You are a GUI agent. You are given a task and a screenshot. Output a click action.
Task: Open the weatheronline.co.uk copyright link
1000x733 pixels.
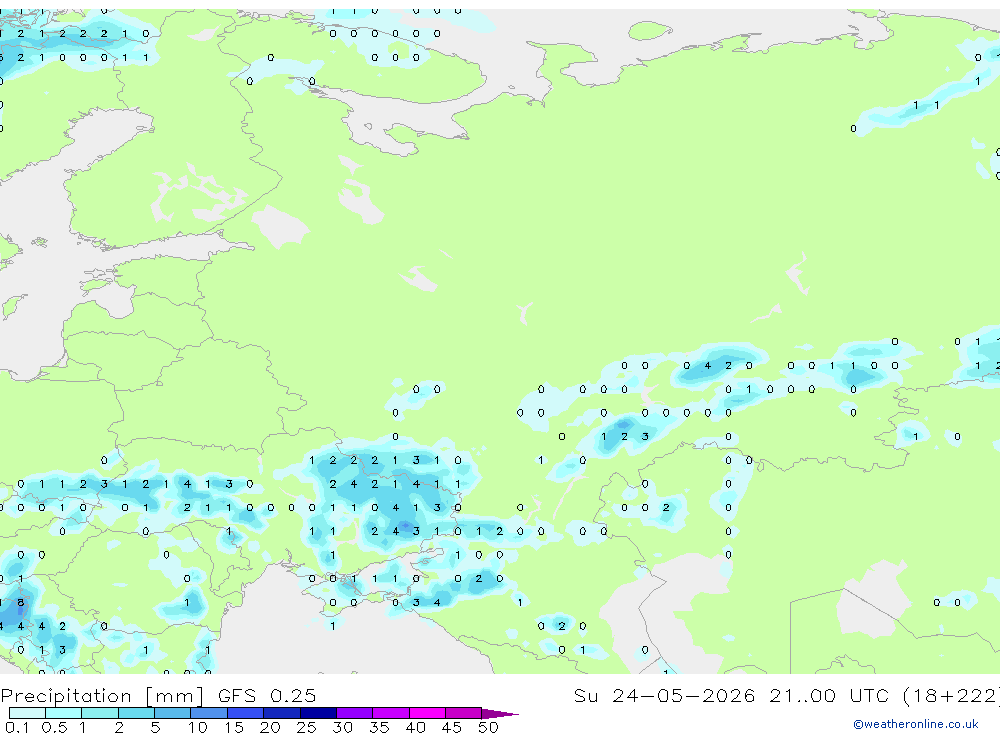click(916, 724)
